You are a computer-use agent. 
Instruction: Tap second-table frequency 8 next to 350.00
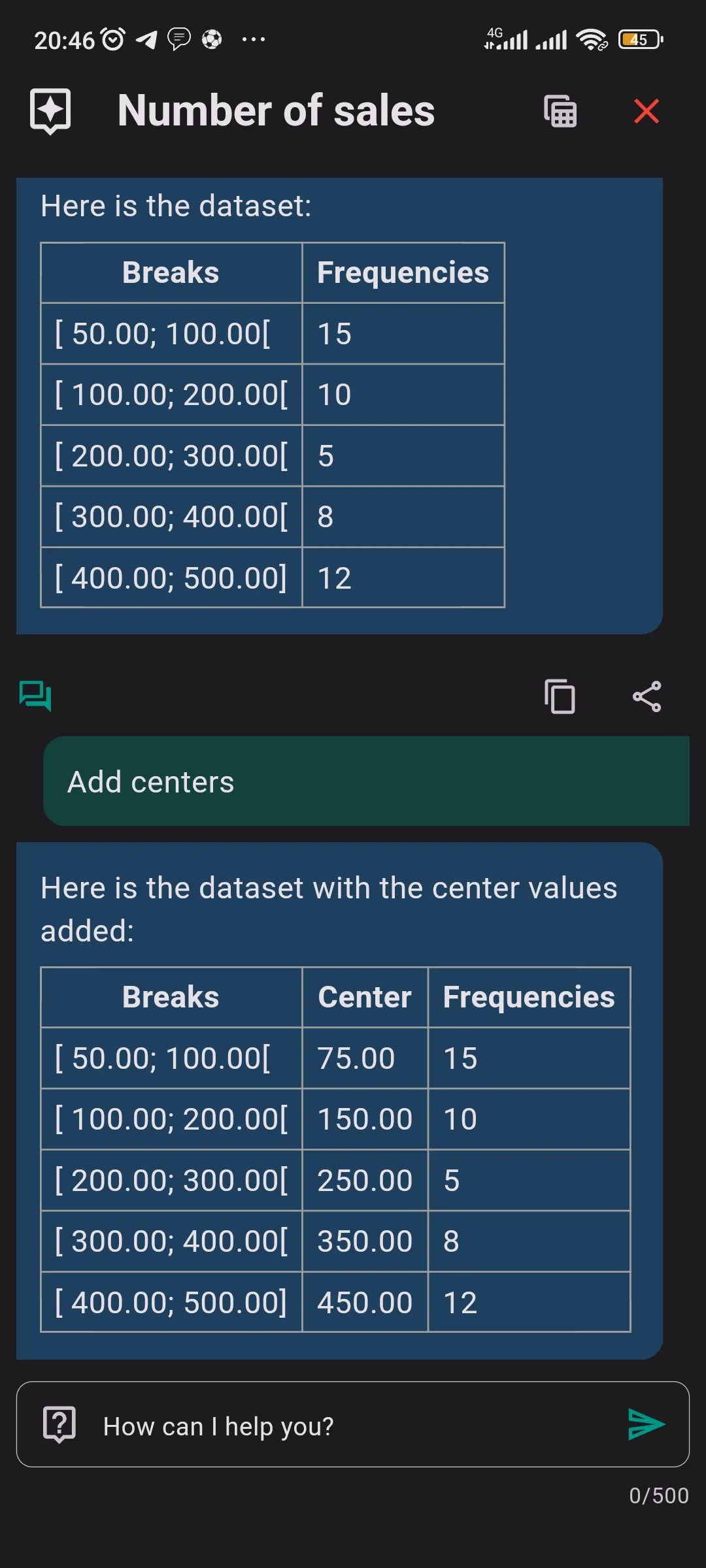529,1241
